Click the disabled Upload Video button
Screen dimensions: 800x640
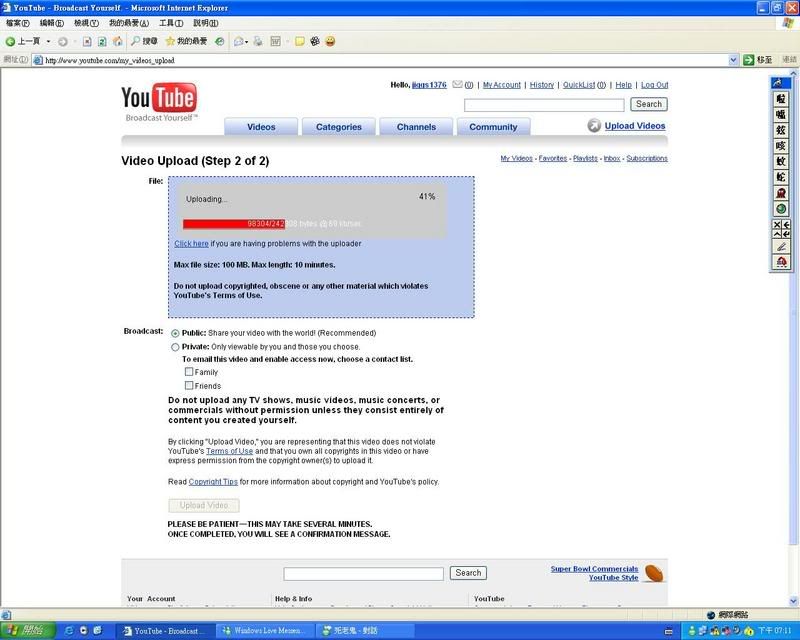204,505
